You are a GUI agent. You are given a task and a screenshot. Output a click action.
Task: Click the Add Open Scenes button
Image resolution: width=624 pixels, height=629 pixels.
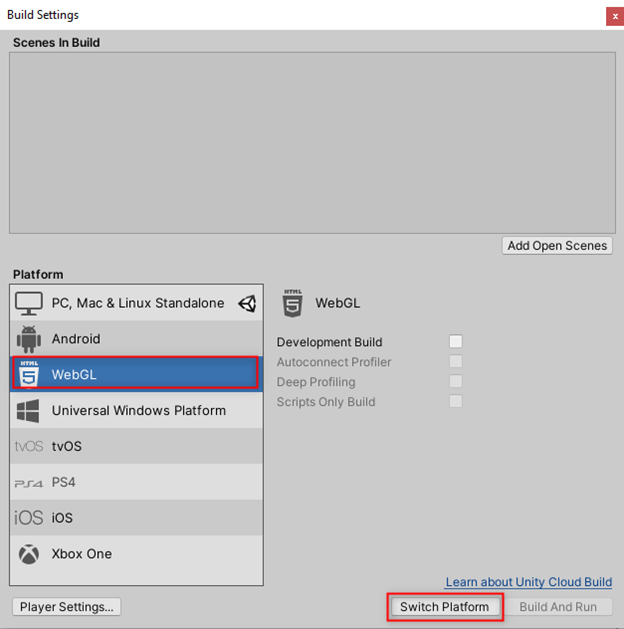point(557,246)
